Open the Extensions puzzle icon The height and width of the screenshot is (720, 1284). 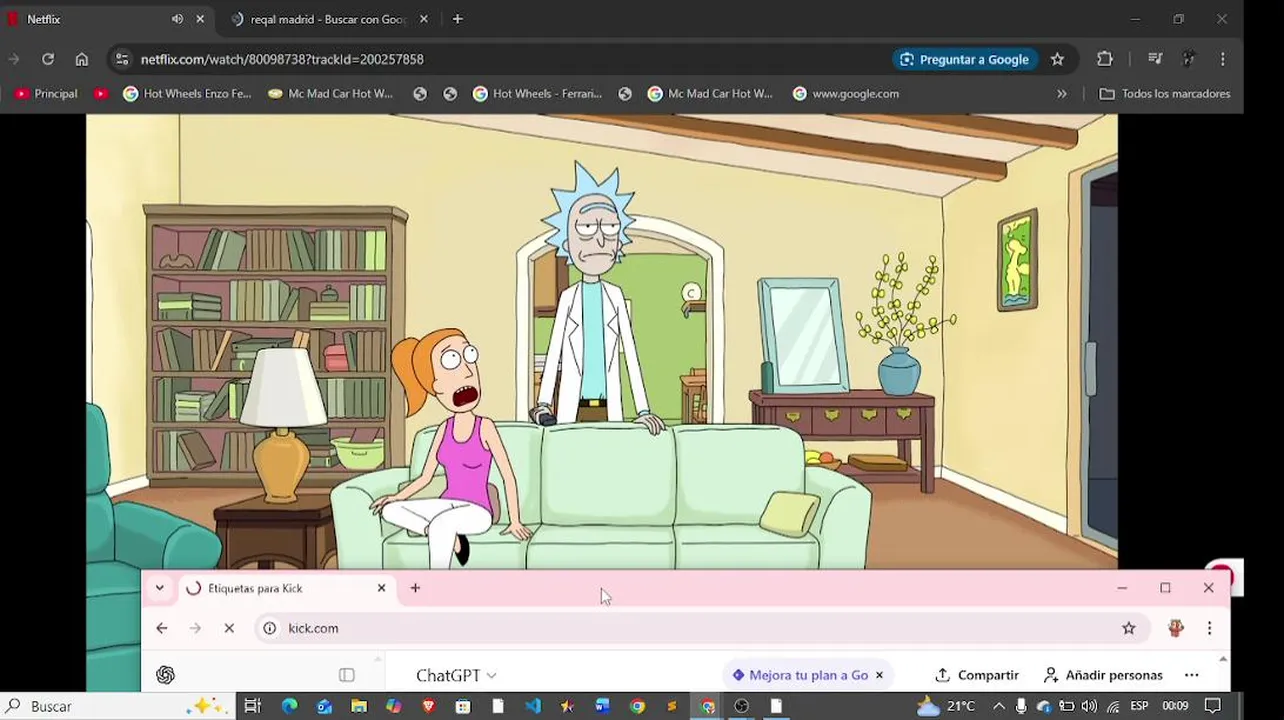[x=1105, y=59]
